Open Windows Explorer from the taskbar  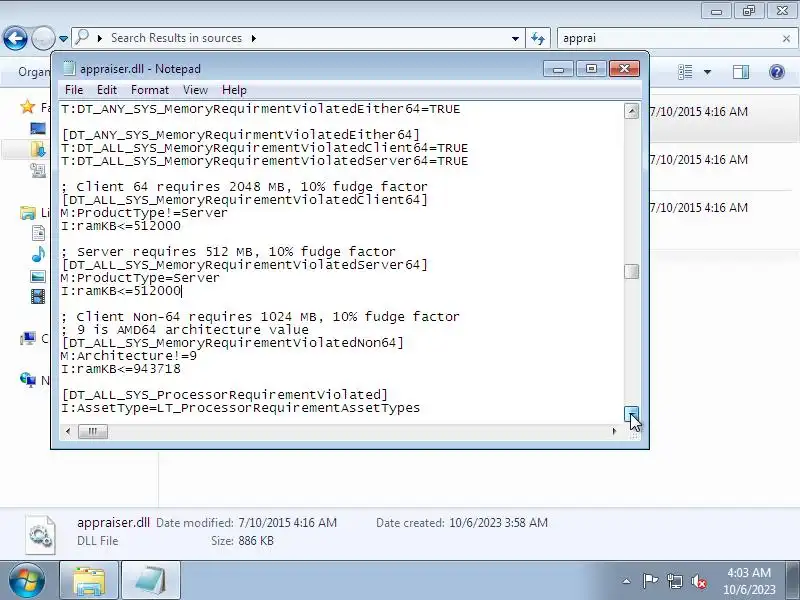[89, 581]
